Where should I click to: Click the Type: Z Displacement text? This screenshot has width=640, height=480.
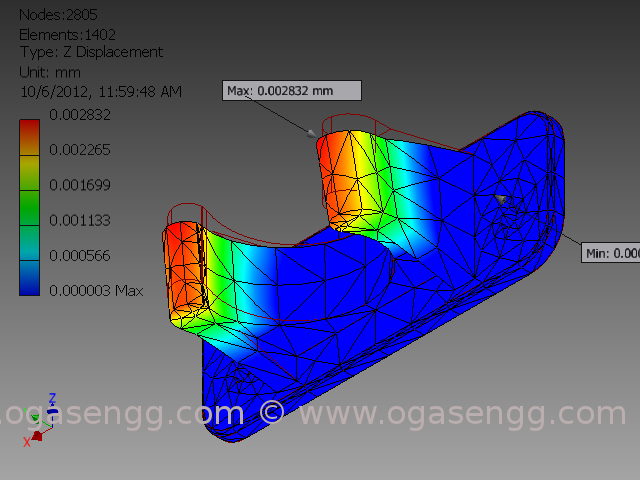[x=91, y=52]
